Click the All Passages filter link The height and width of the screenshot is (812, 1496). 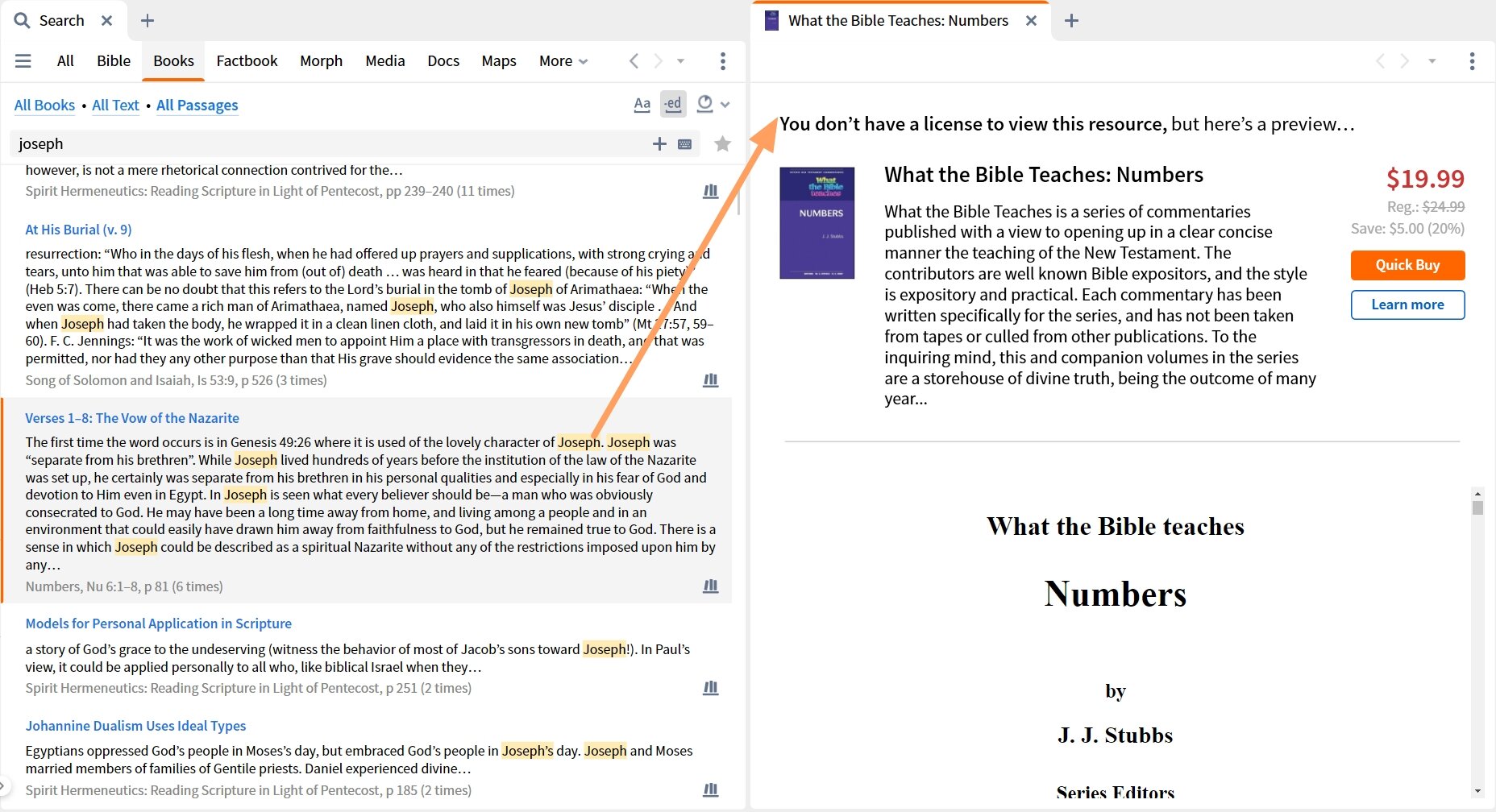coord(197,106)
